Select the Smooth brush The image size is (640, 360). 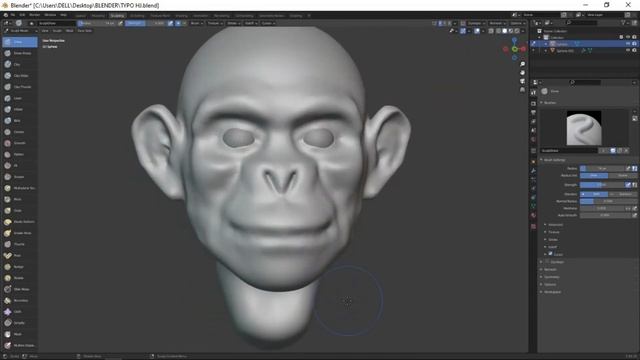coord(20,143)
